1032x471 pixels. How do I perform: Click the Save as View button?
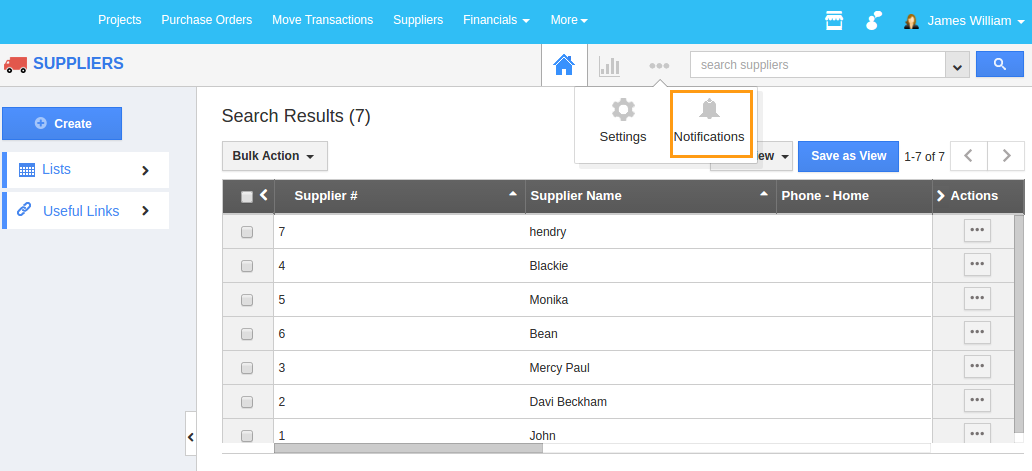tap(848, 156)
